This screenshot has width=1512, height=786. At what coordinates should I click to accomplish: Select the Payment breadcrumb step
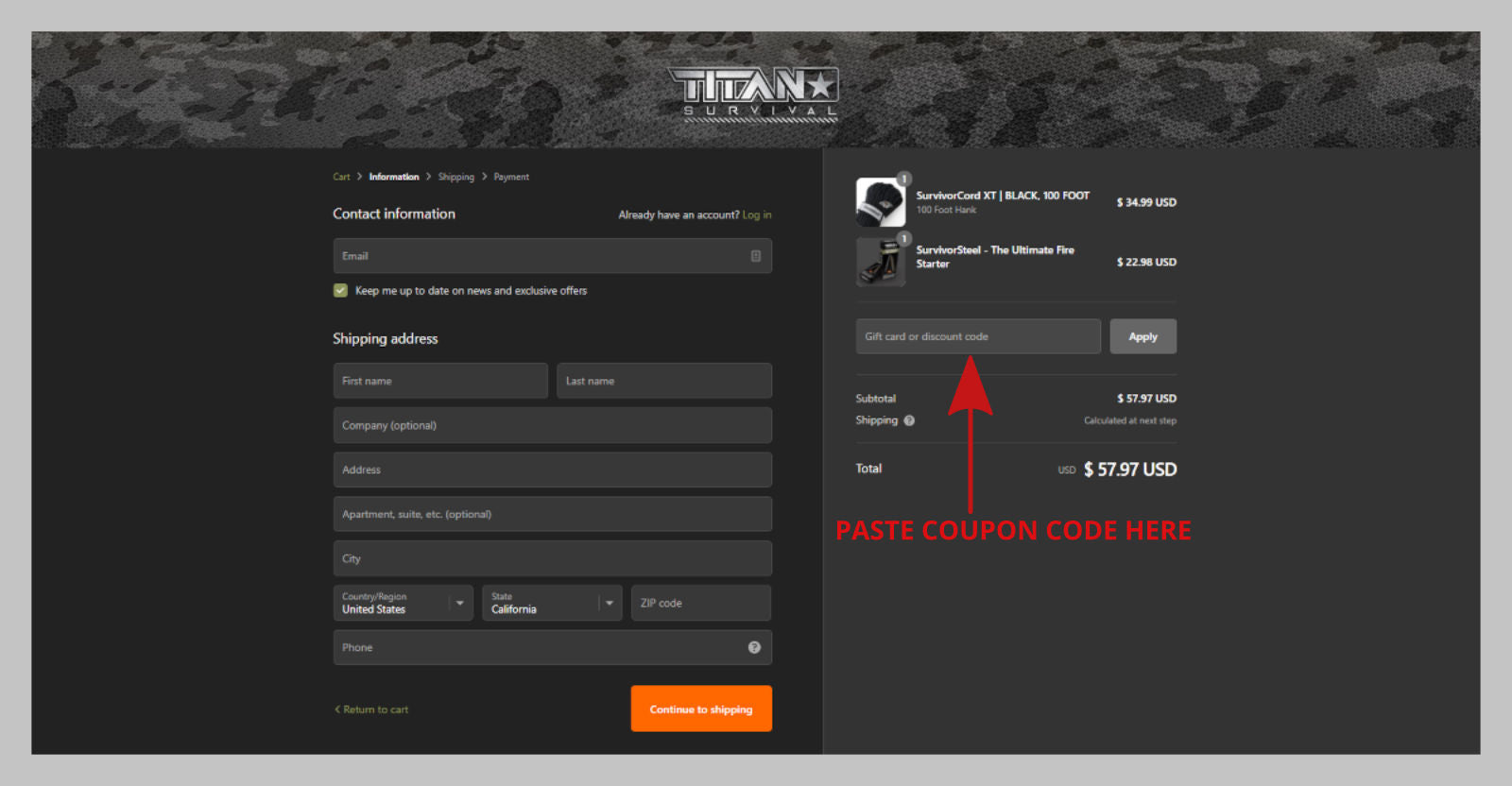511,177
